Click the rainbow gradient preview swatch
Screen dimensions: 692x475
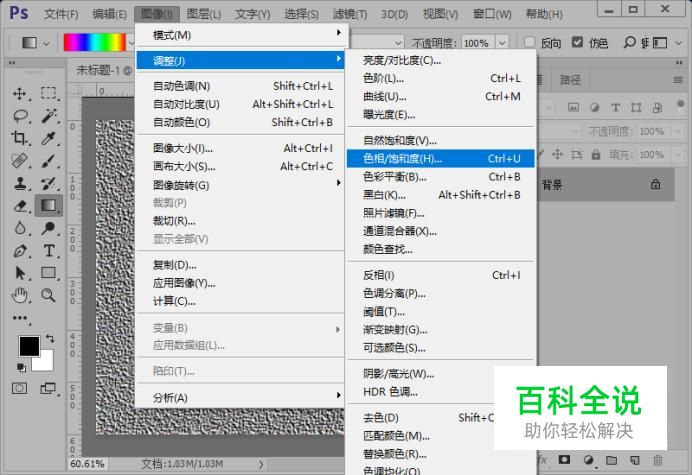coord(95,43)
